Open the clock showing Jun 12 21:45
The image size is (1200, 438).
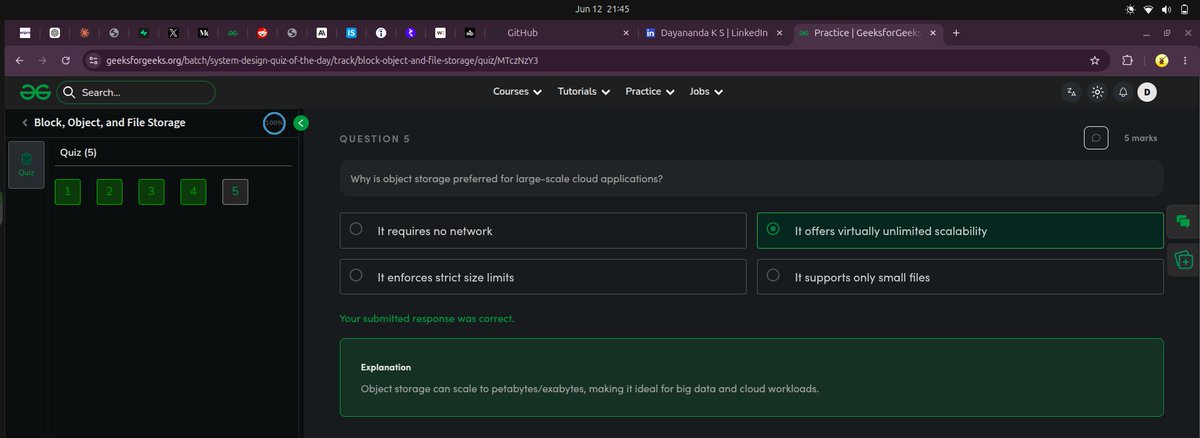(x=601, y=9)
